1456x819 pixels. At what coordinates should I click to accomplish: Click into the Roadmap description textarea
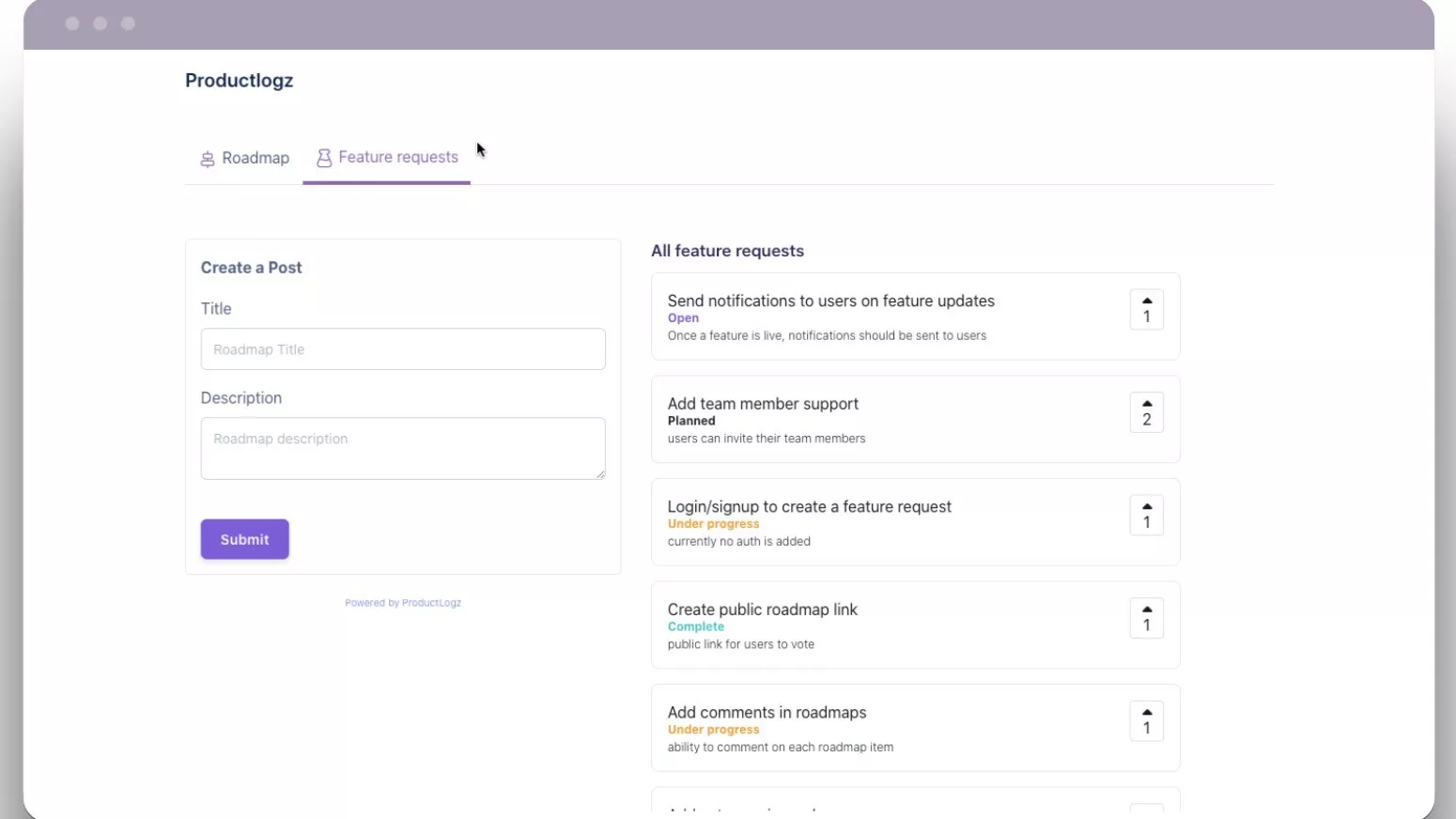coord(402,448)
